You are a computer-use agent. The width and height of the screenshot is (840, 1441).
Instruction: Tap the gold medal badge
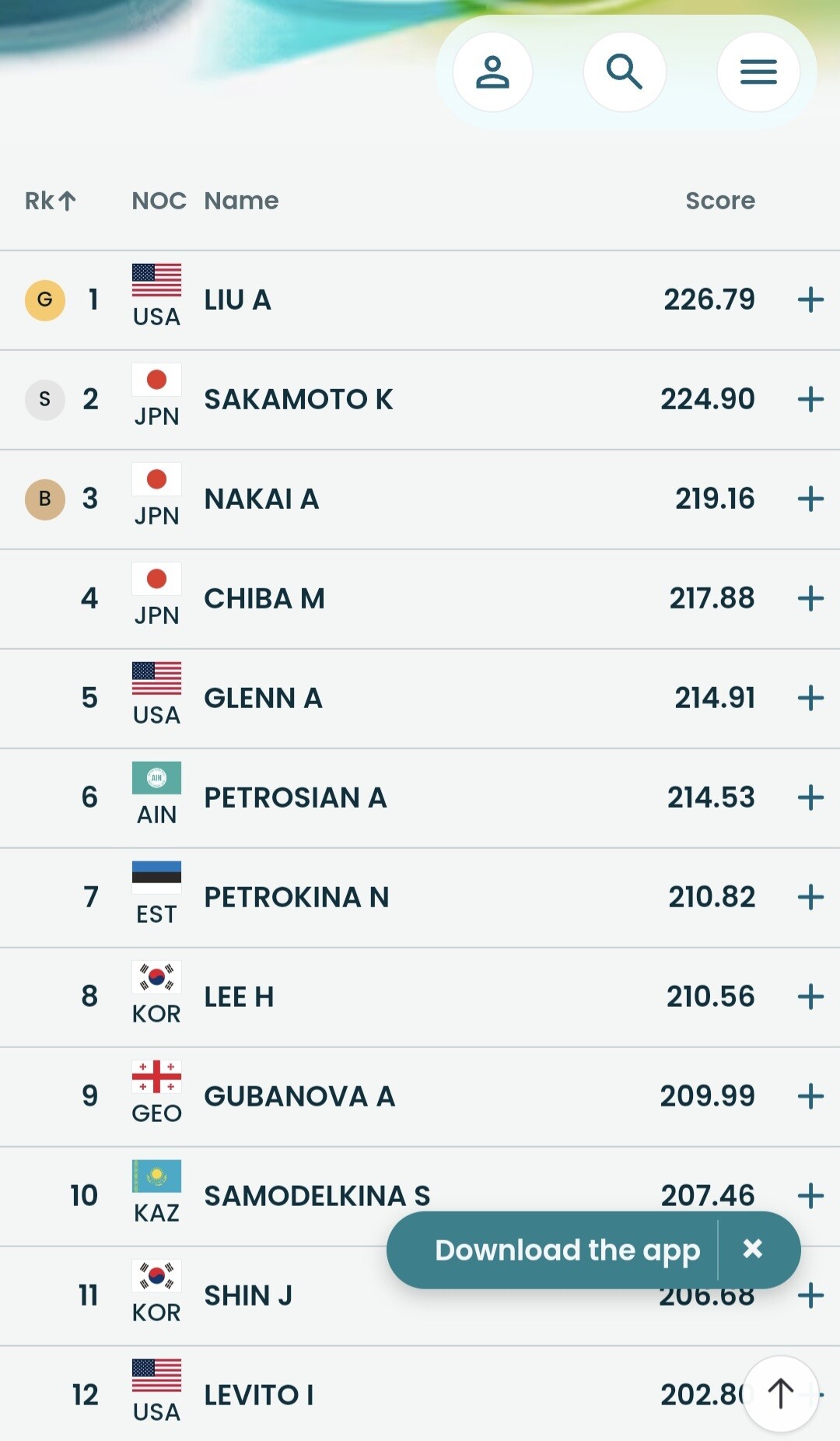pyautogui.click(x=45, y=300)
